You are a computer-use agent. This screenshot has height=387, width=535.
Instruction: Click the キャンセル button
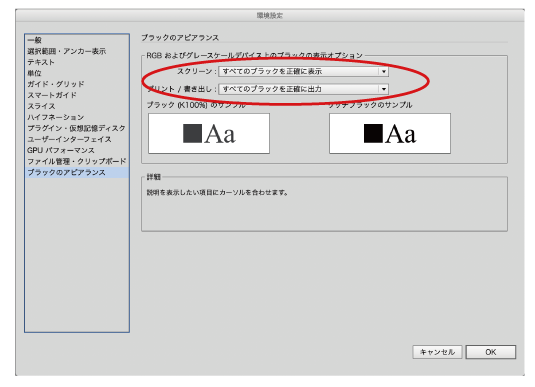click(x=437, y=352)
